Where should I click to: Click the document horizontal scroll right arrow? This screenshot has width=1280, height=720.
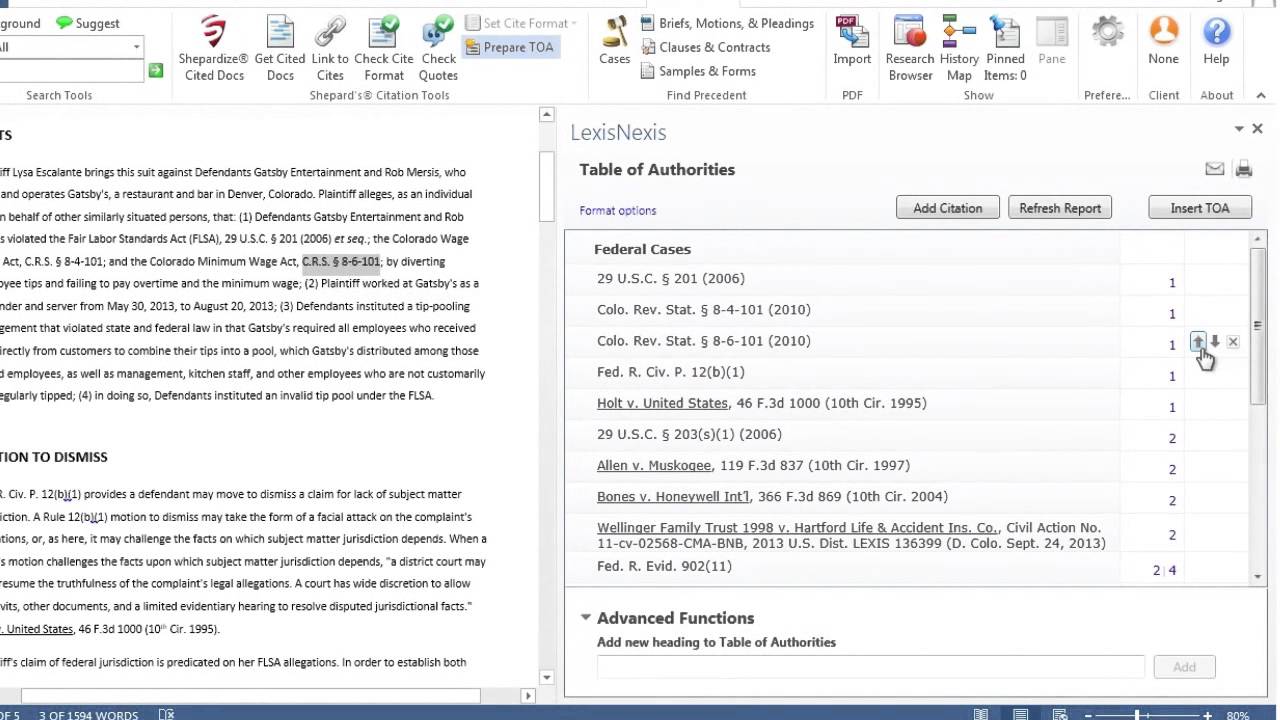click(x=528, y=695)
